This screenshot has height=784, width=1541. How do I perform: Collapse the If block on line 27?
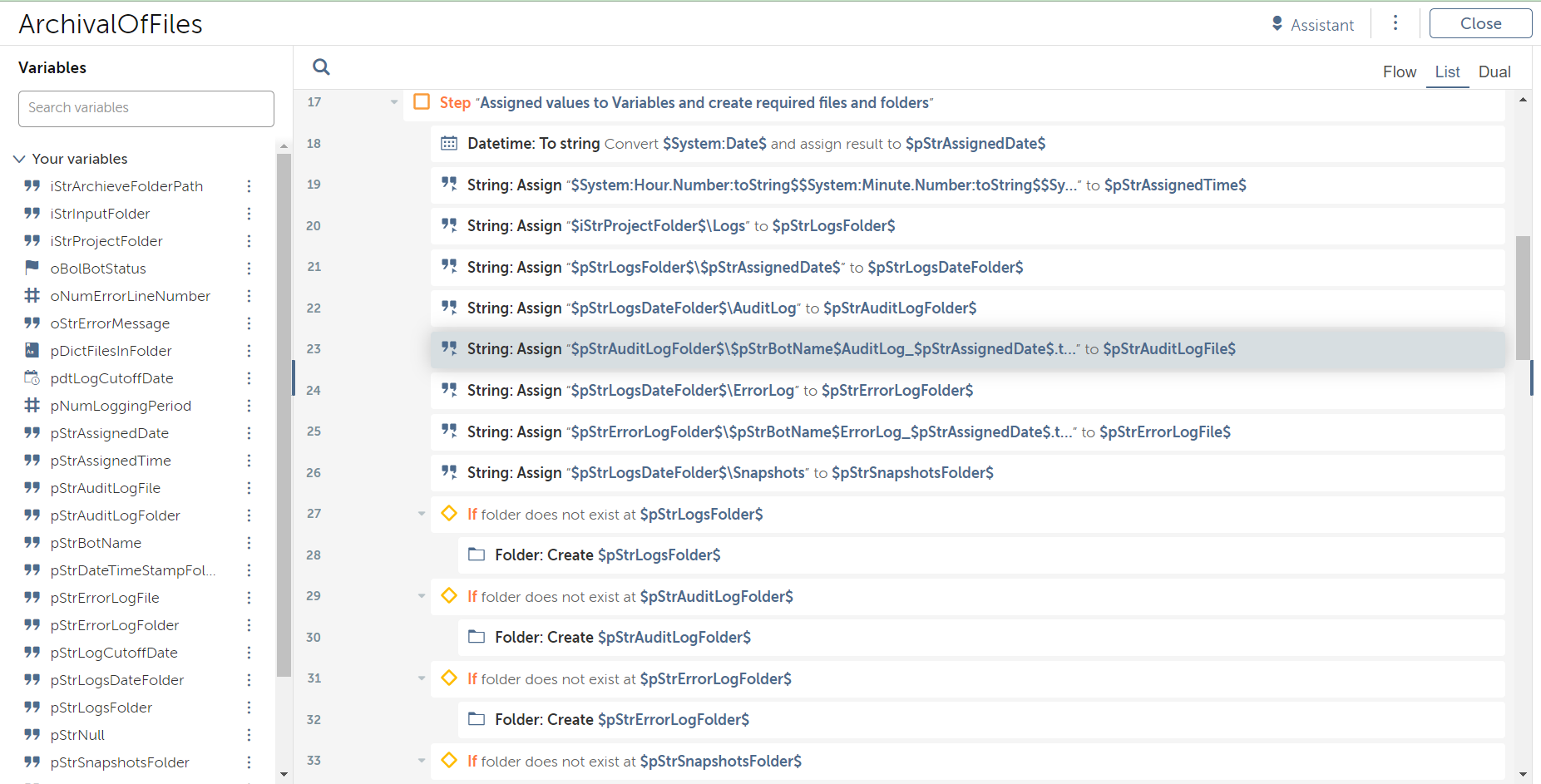point(422,514)
